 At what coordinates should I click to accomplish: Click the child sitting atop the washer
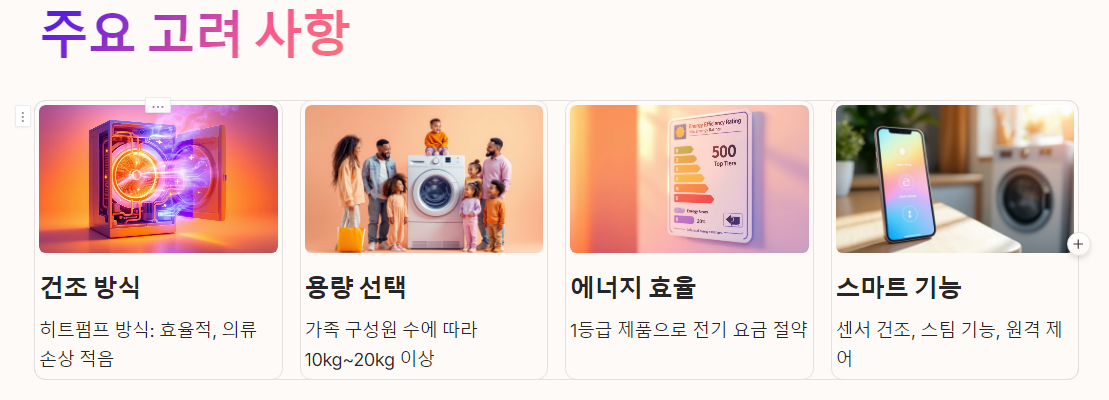436,137
